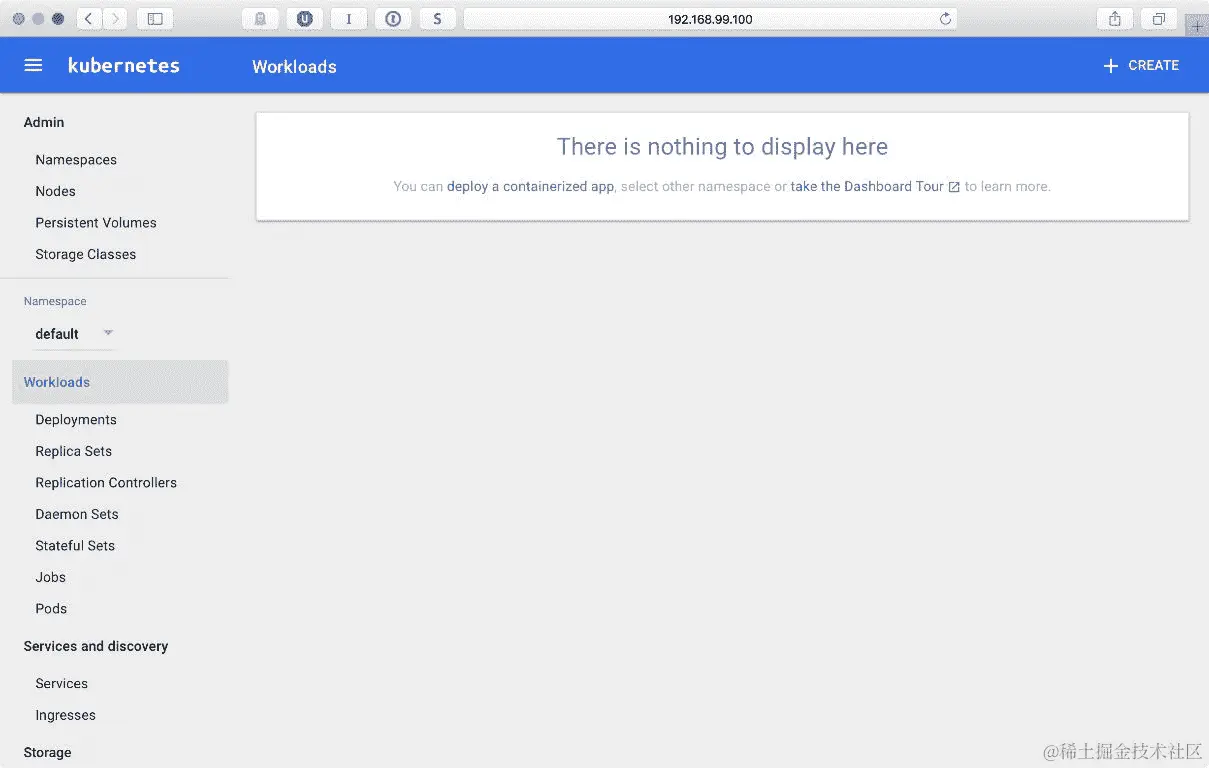Open take the Dashboard Tour link
Image resolution: width=1209 pixels, height=768 pixels.
[867, 186]
